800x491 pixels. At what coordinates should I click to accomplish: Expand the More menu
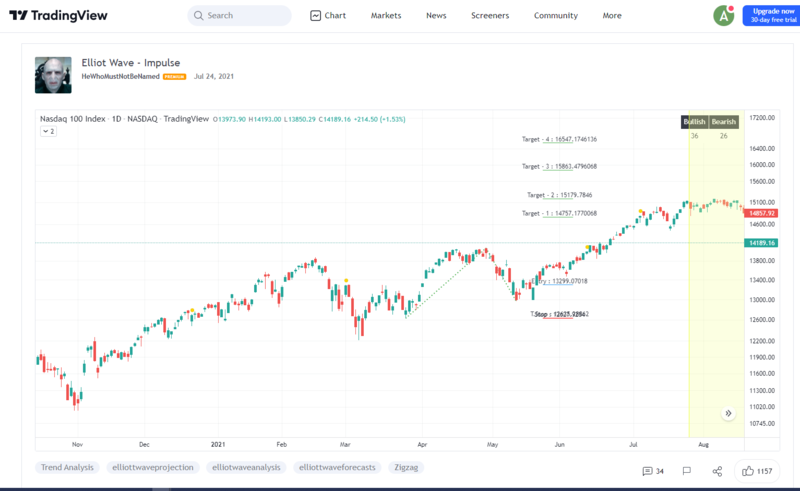coord(611,16)
